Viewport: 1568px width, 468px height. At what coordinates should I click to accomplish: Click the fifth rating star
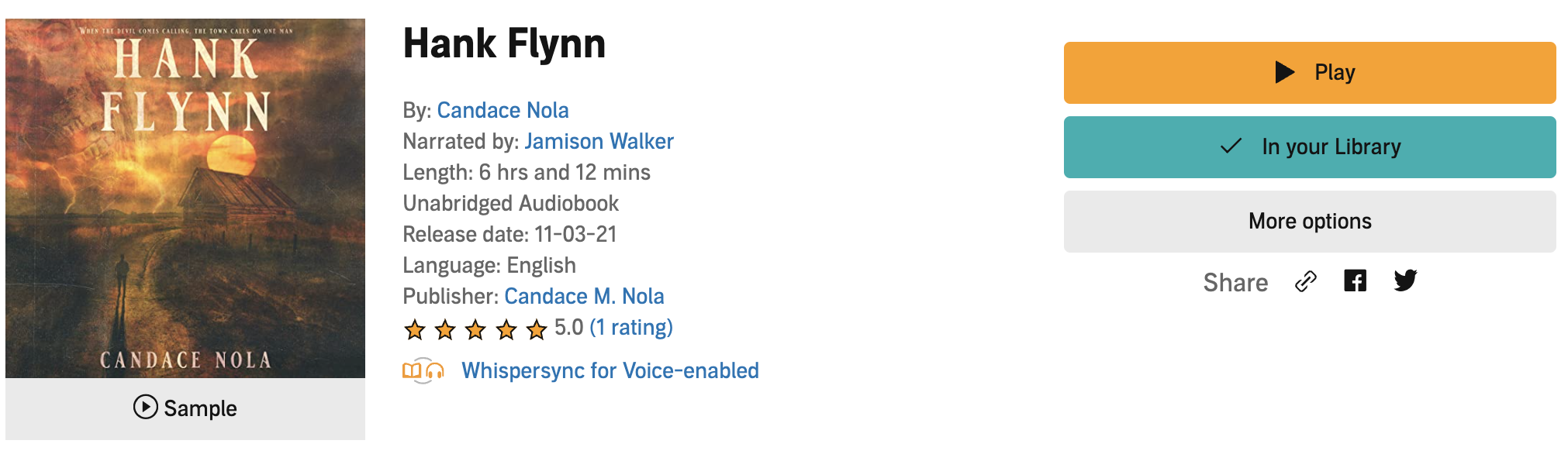point(537,330)
